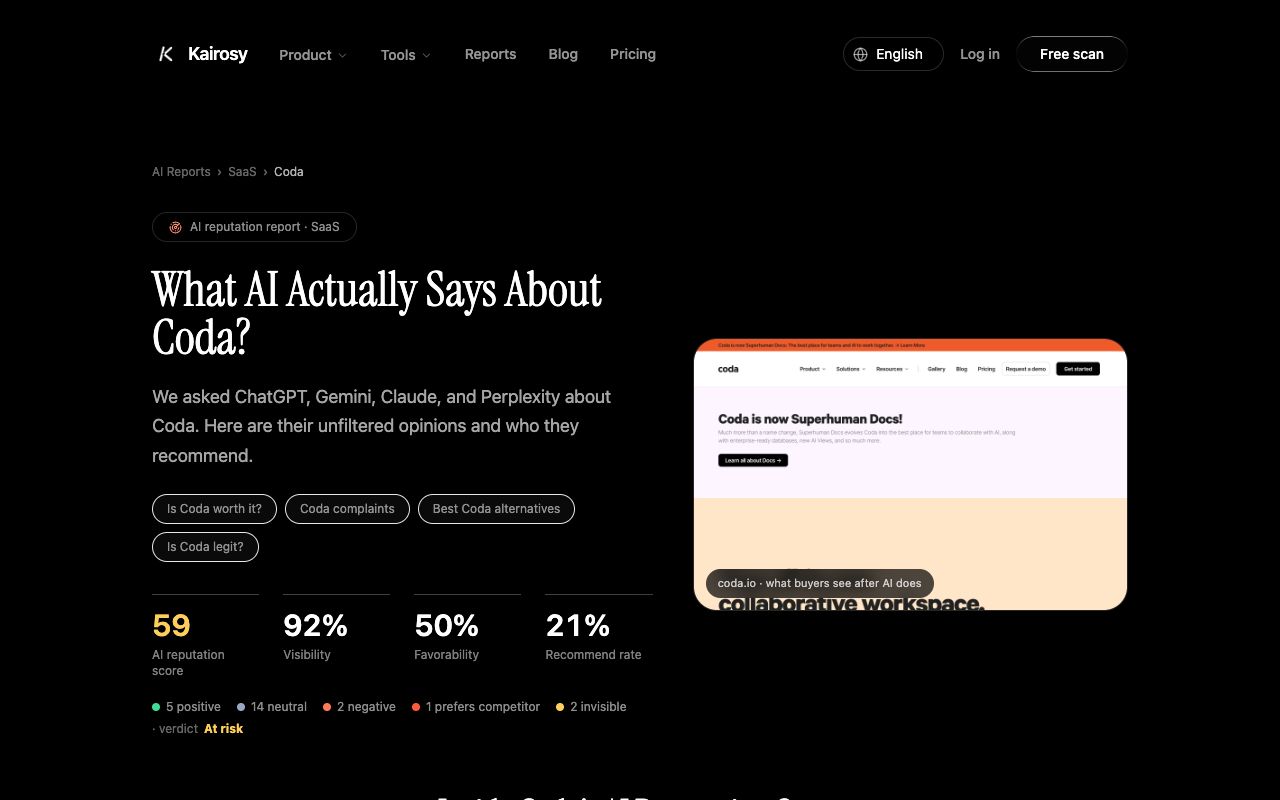
Task: Go to AI Reports breadcrumb
Action: (181, 172)
